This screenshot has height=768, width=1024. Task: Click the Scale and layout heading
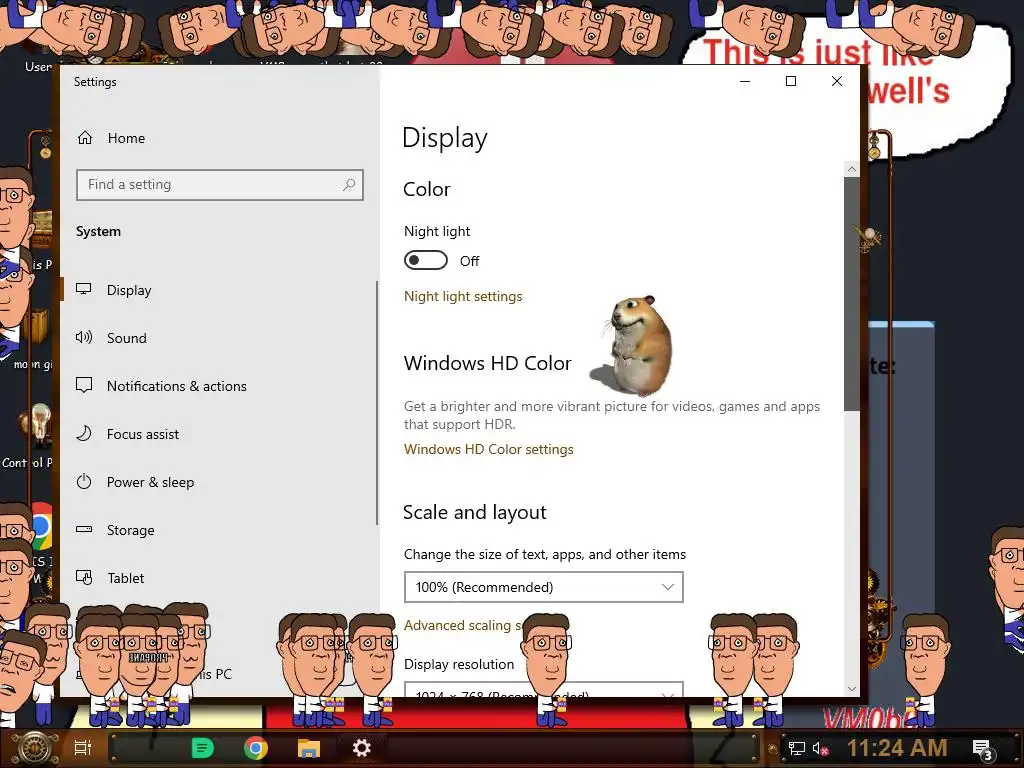coord(474,512)
